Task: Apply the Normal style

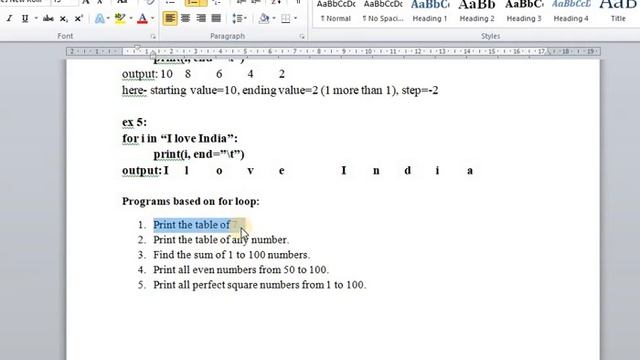Action: click(x=336, y=12)
